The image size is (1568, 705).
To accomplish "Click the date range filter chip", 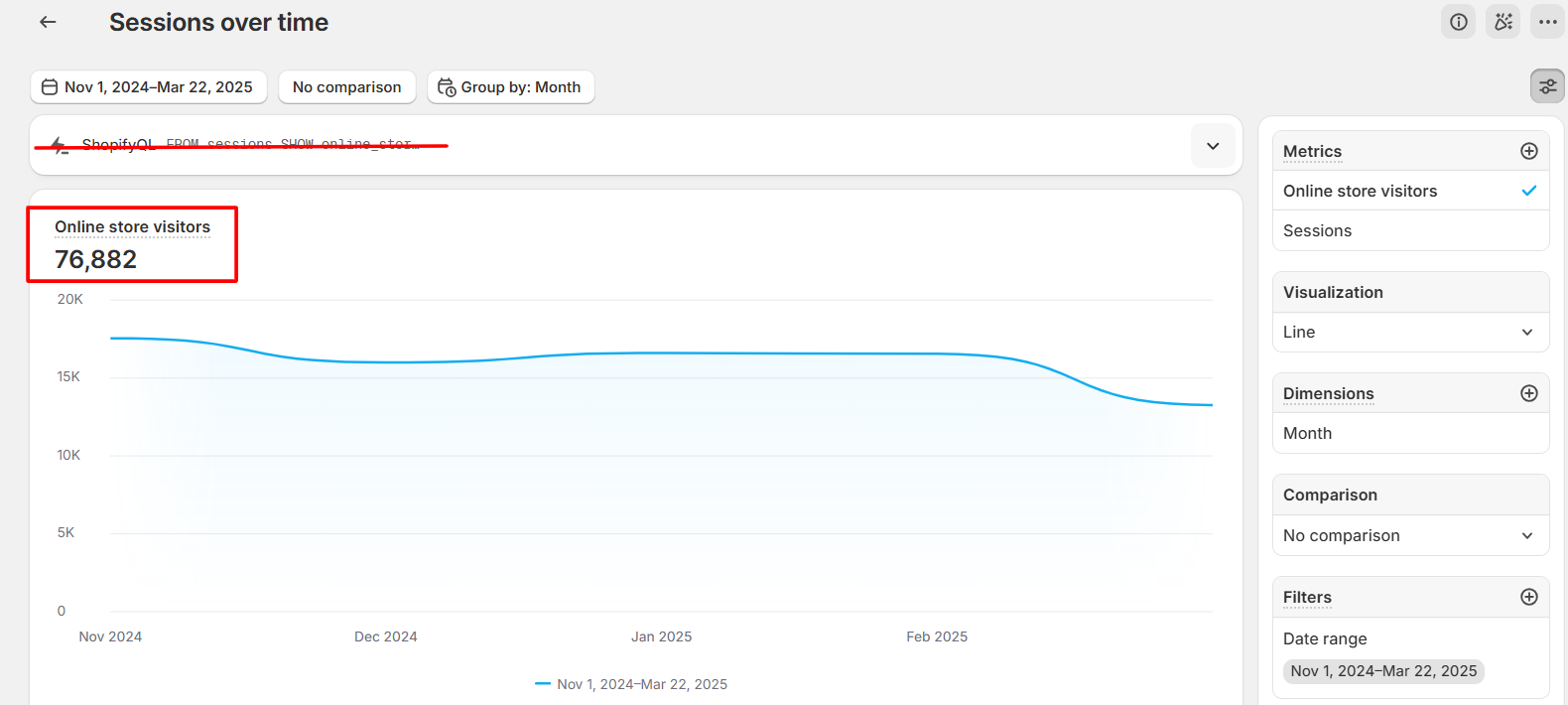I will pos(1382,671).
